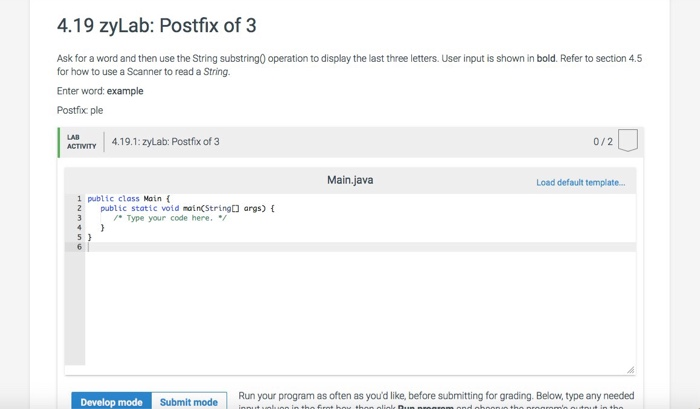The height and width of the screenshot is (409, 700).
Task: Click the 'public class Main {' code line
Action: [129, 198]
